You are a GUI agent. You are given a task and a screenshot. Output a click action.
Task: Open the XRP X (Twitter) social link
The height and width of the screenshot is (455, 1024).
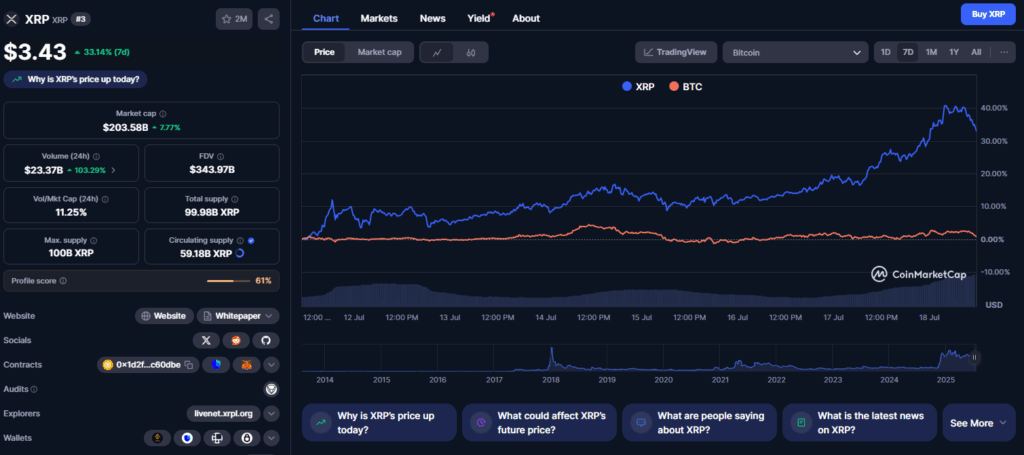206,340
